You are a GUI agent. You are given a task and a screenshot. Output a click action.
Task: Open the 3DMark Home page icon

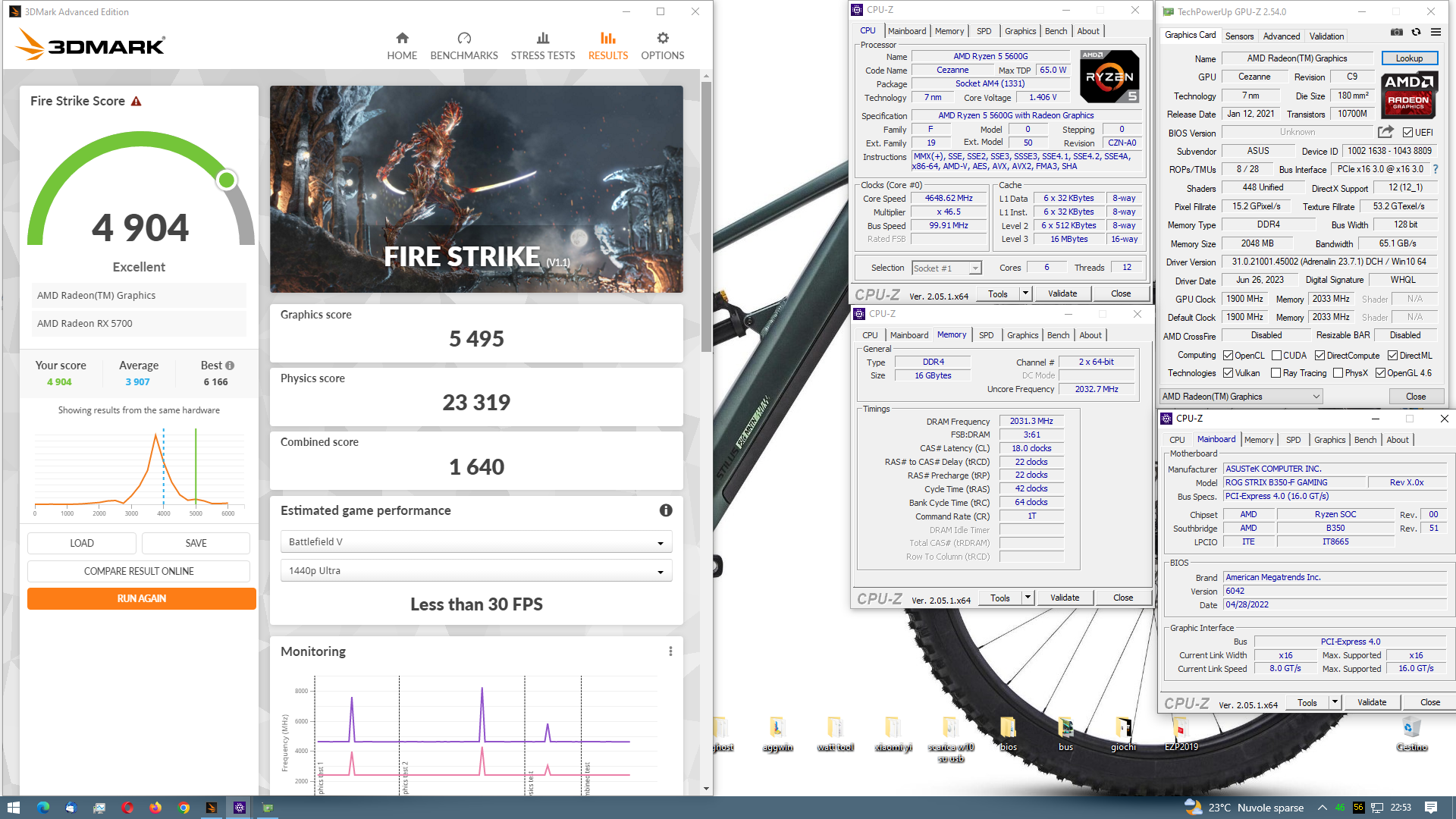tap(402, 38)
